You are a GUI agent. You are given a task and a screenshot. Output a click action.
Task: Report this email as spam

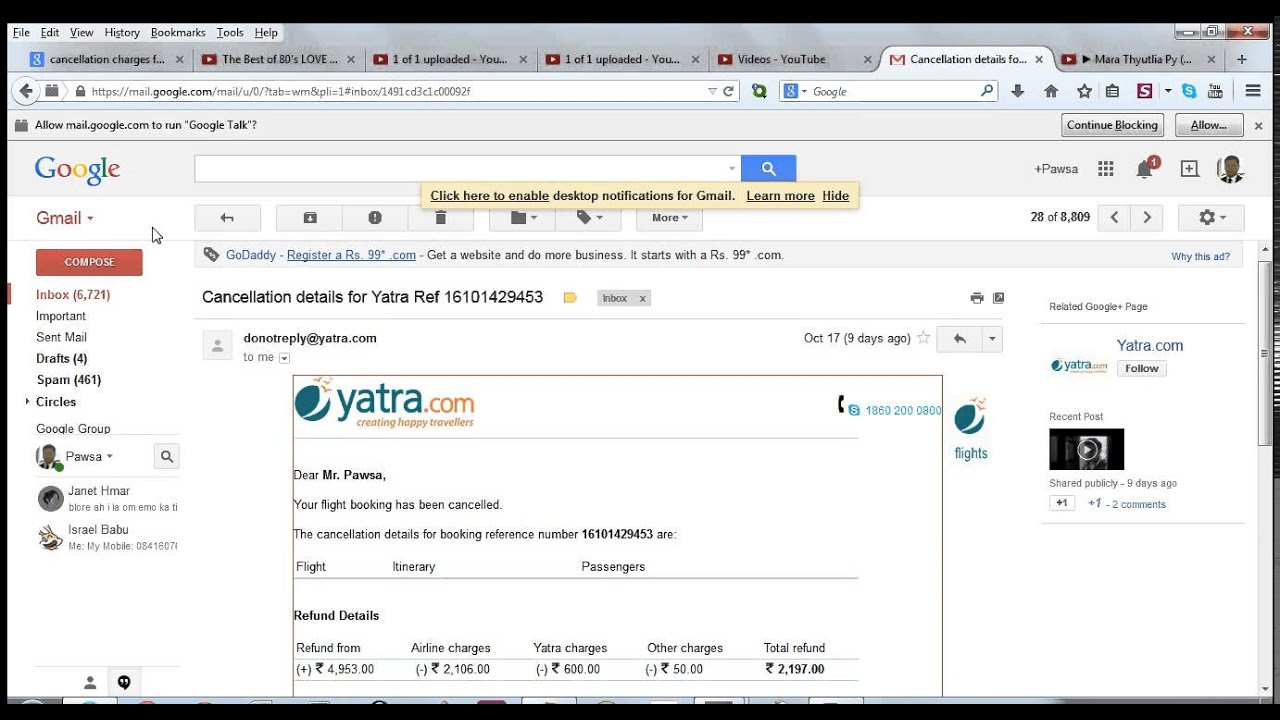click(375, 218)
